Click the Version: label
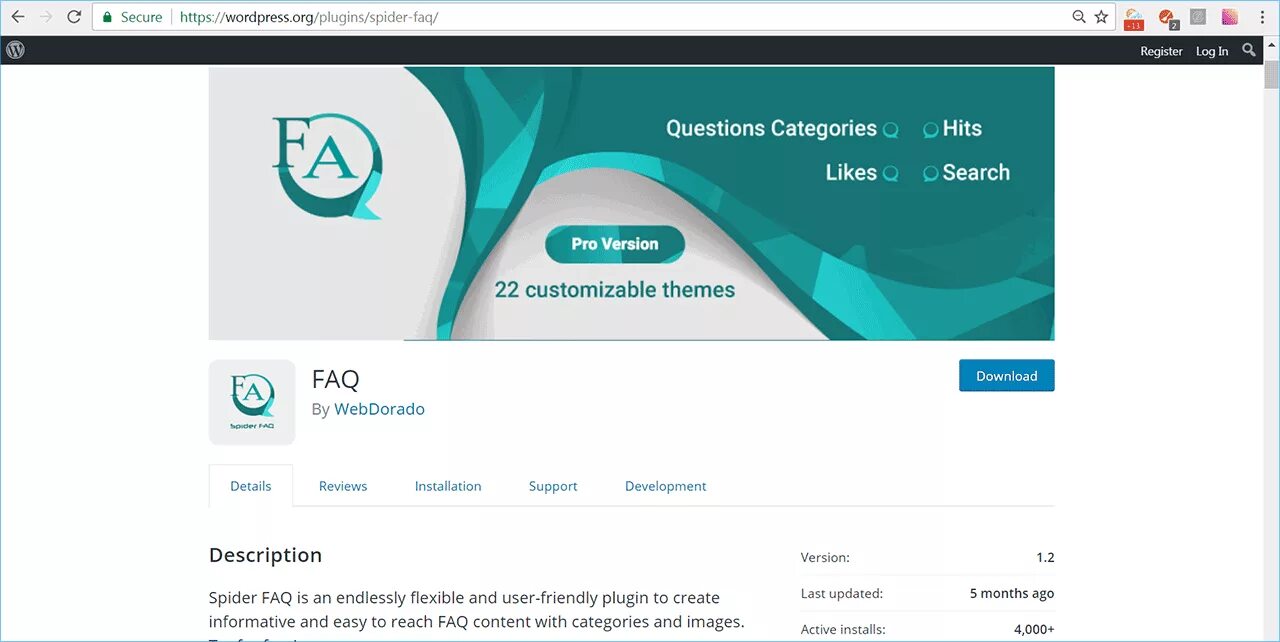This screenshot has height=642, width=1280. tap(825, 557)
